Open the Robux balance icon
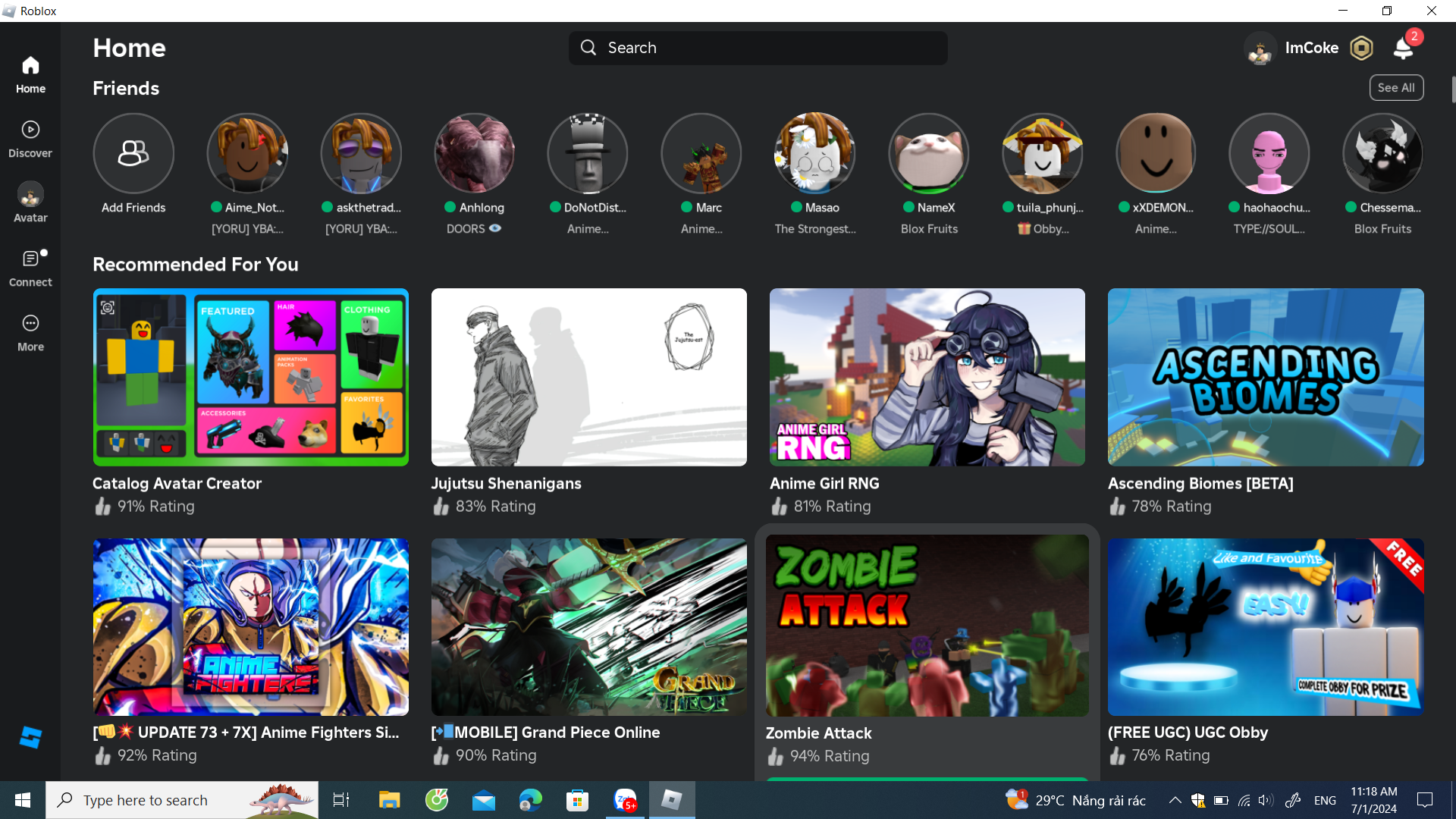This screenshot has width=1456, height=819. [1361, 48]
